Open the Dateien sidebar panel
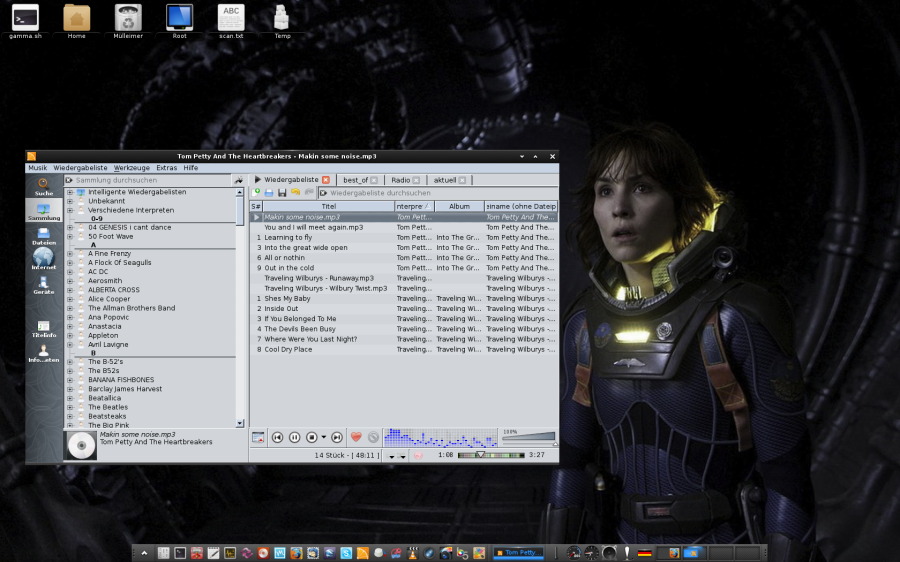The width and height of the screenshot is (900, 562). 44,236
